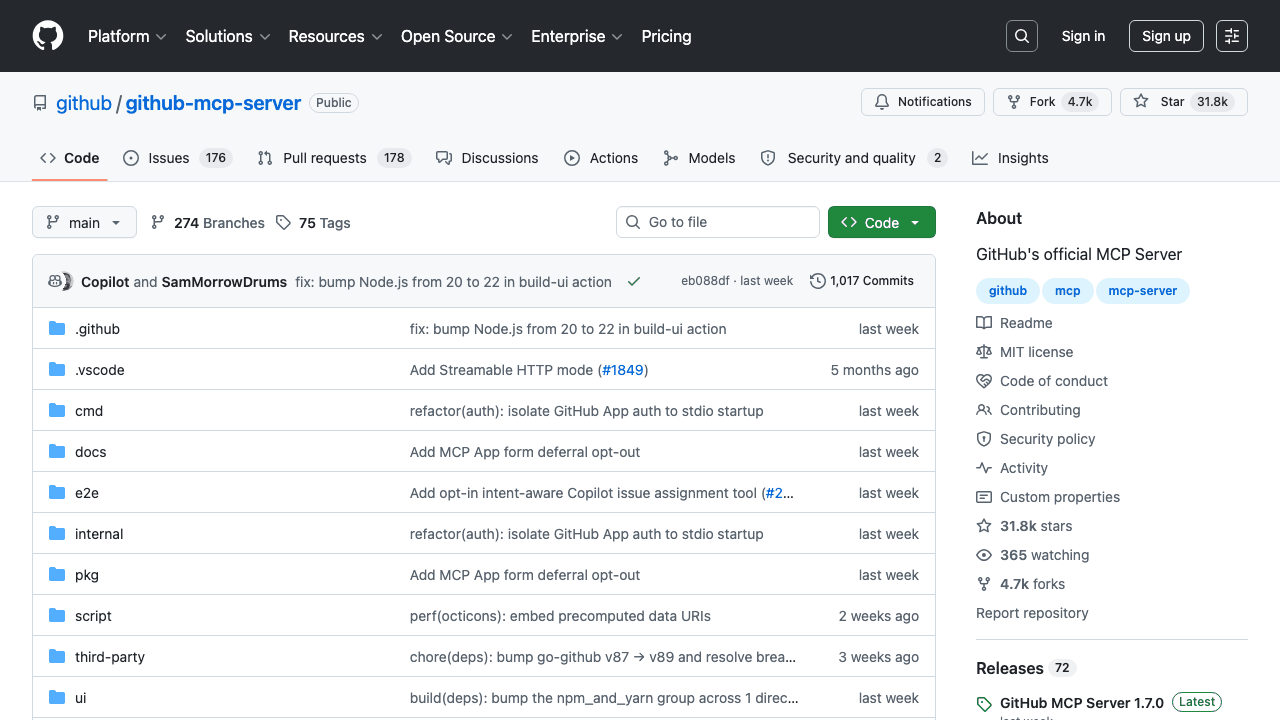Click the Code of conduct heart icon
Image resolution: width=1280 pixels, height=720 pixels.
984,381
